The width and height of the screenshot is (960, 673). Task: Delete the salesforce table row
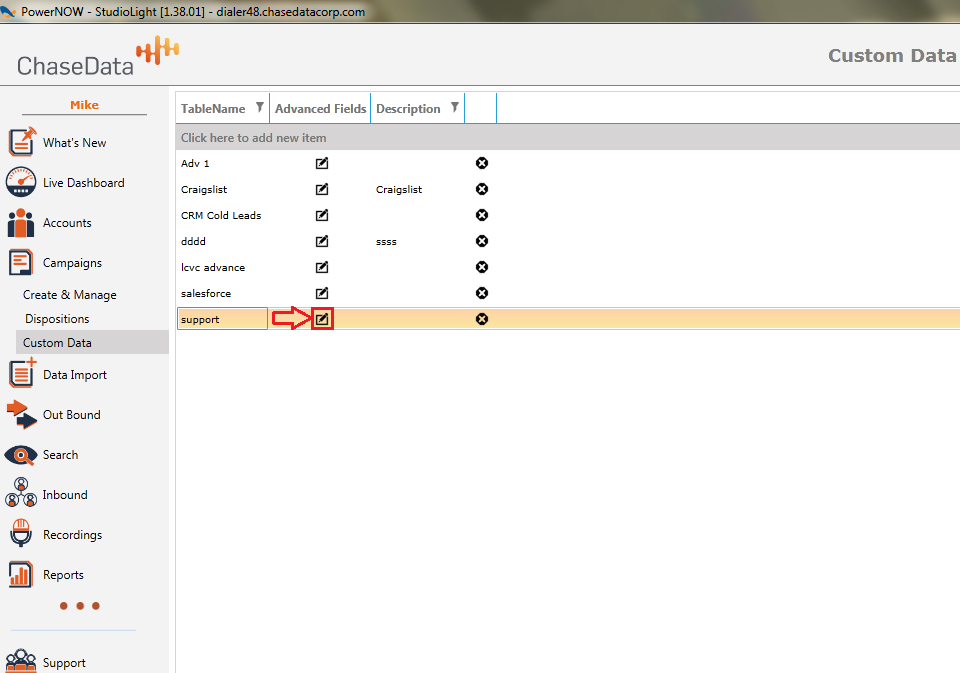pos(481,293)
